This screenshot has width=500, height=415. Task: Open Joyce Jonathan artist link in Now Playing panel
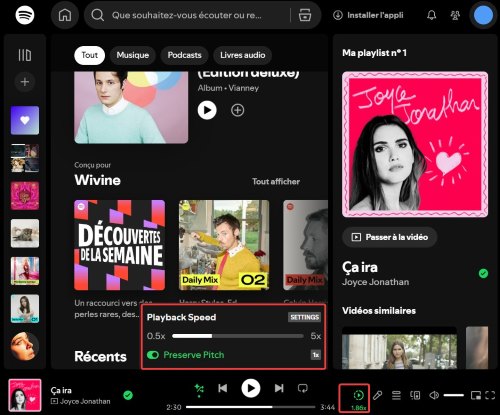[x=375, y=282]
